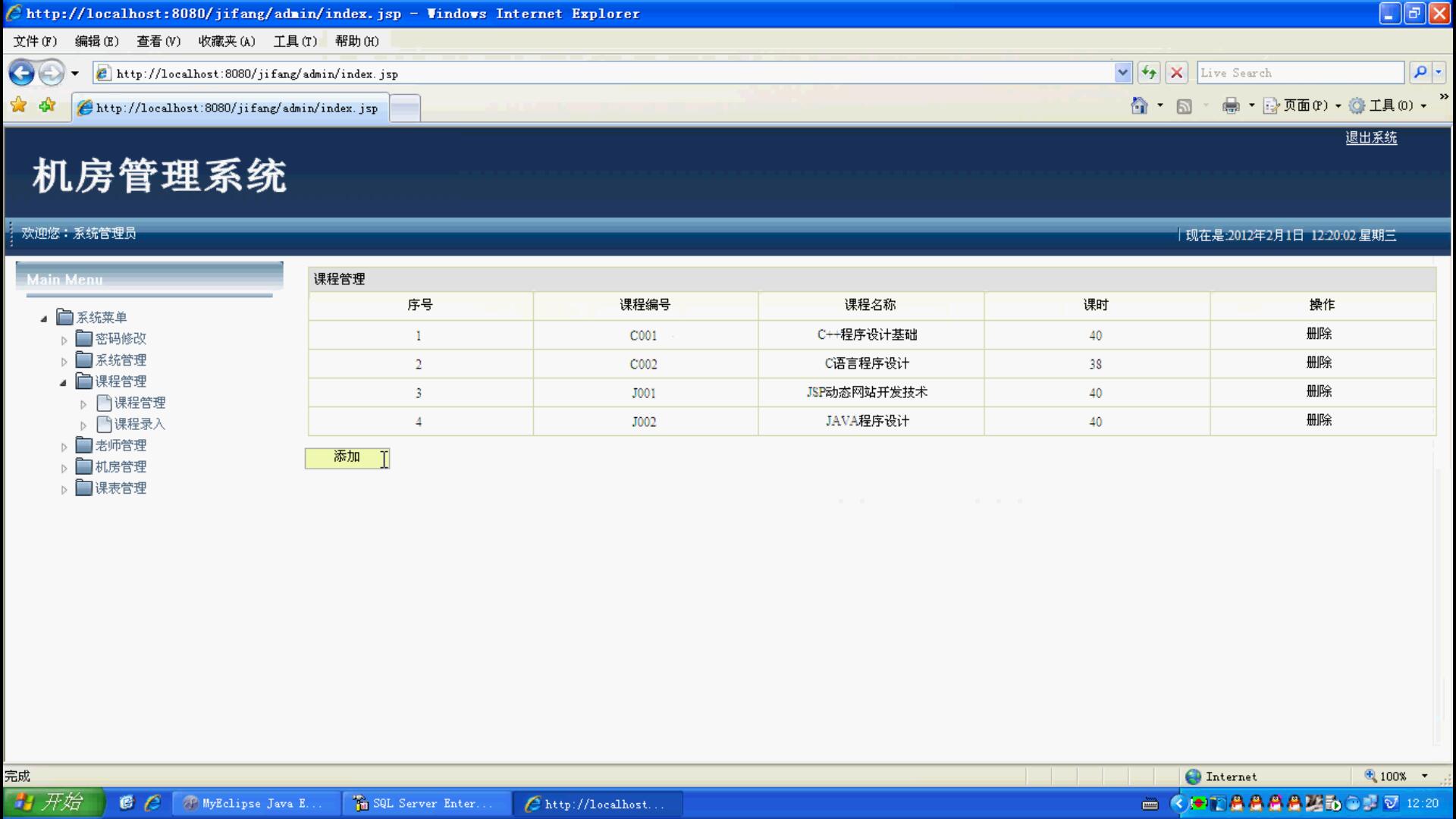Delete course J001 with its 删除 link
Viewport: 1456px width, 819px height.
coord(1319,391)
